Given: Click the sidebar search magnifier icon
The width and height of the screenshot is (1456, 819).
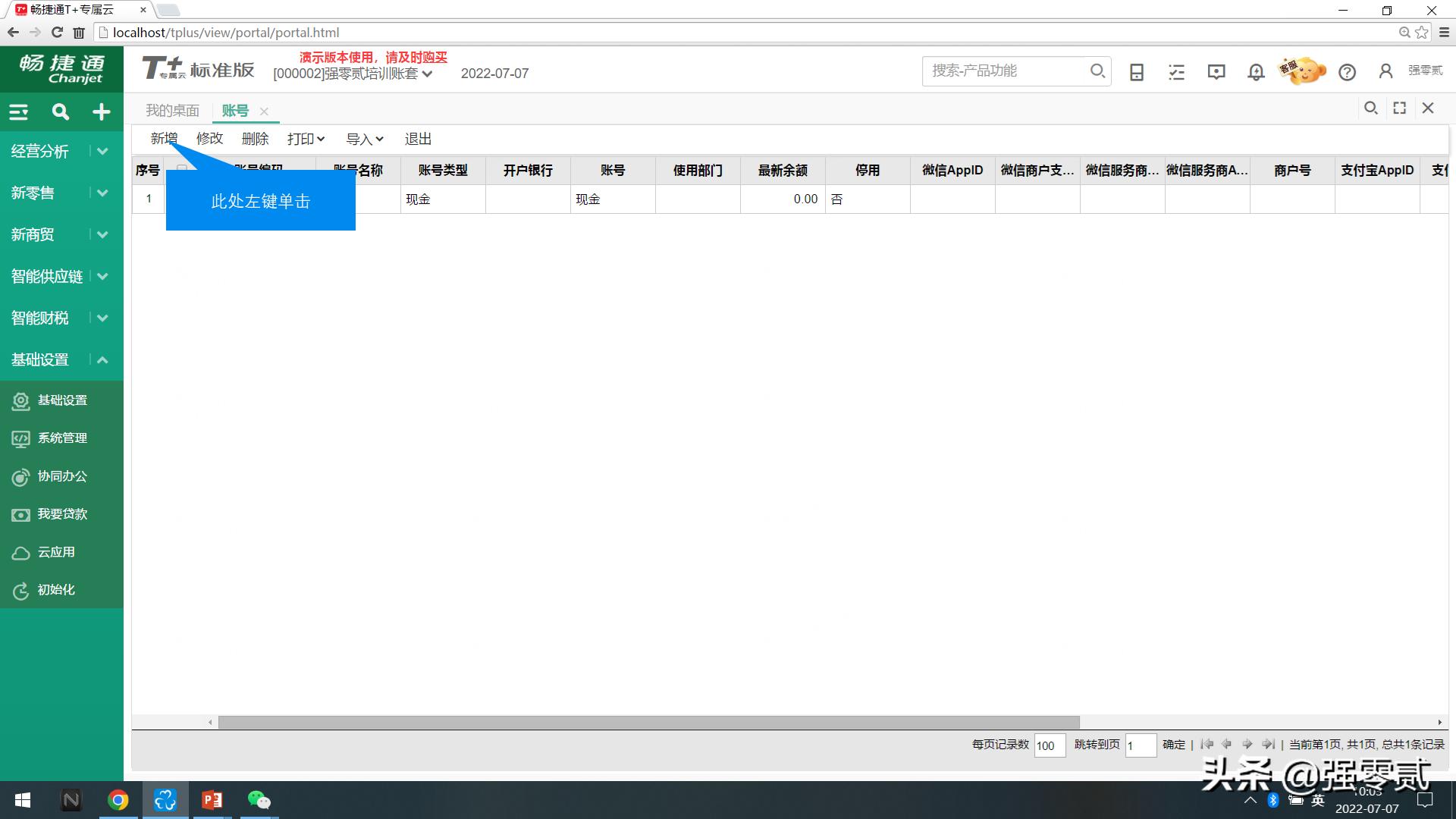Looking at the screenshot, I should click(x=60, y=112).
